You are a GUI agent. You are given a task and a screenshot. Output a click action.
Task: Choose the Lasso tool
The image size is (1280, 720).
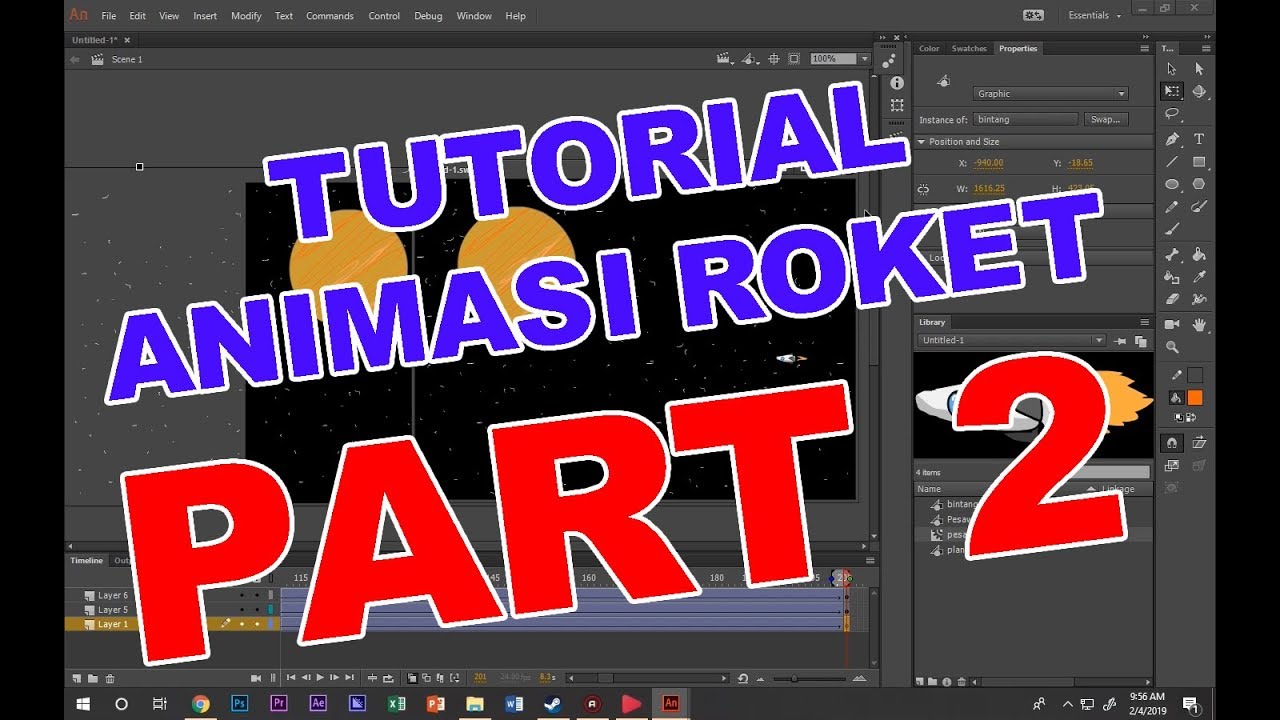1172,114
